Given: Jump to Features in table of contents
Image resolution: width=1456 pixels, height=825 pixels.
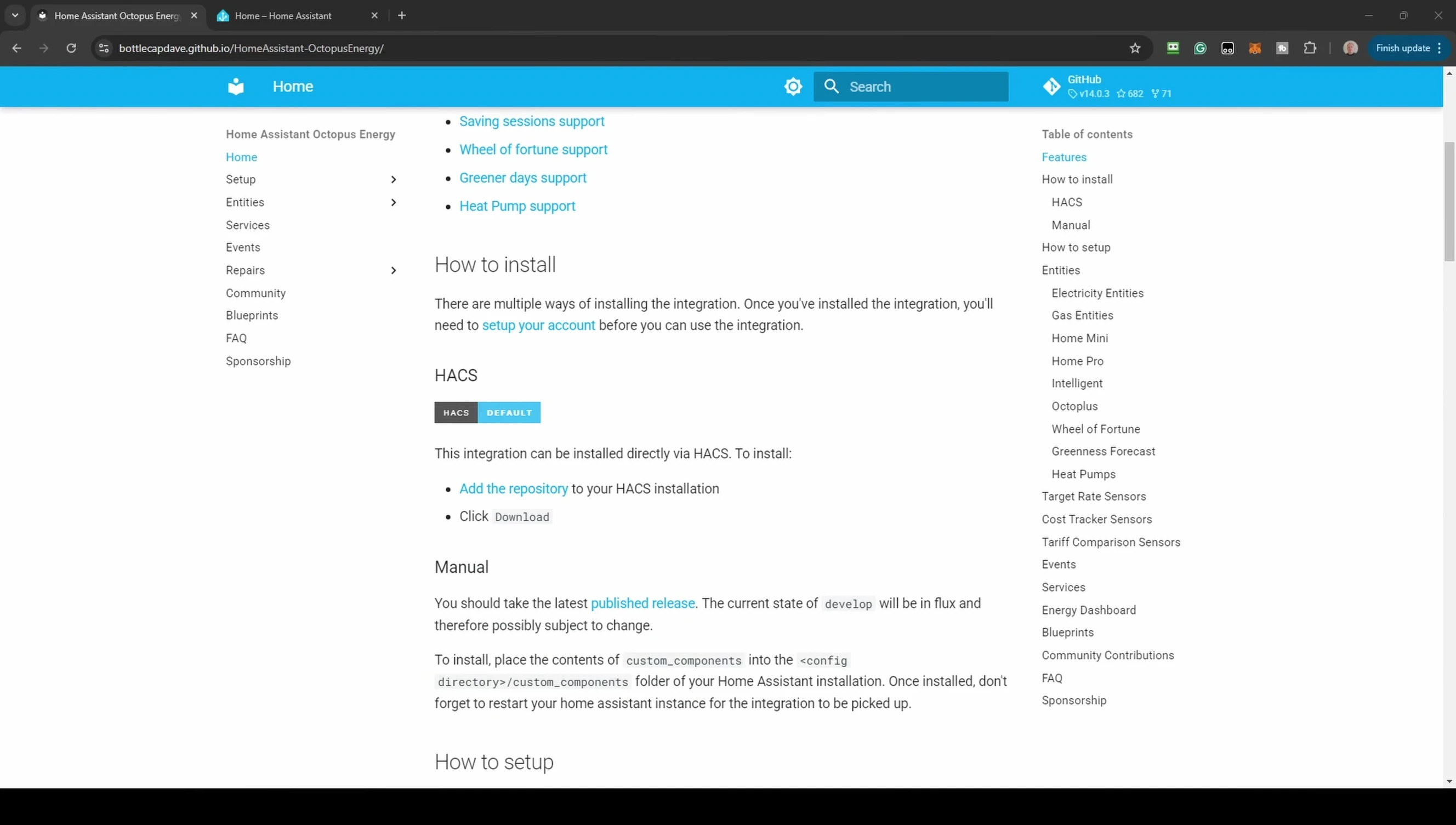Looking at the screenshot, I should [1063, 157].
